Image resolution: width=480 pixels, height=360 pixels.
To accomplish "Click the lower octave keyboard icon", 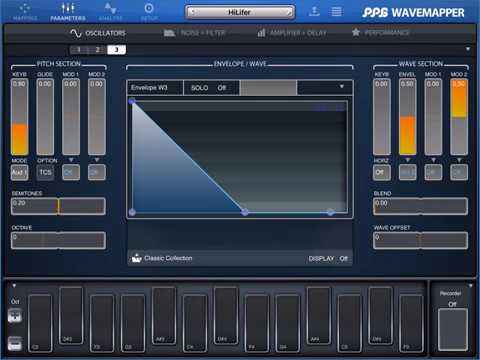I will (15, 343).
